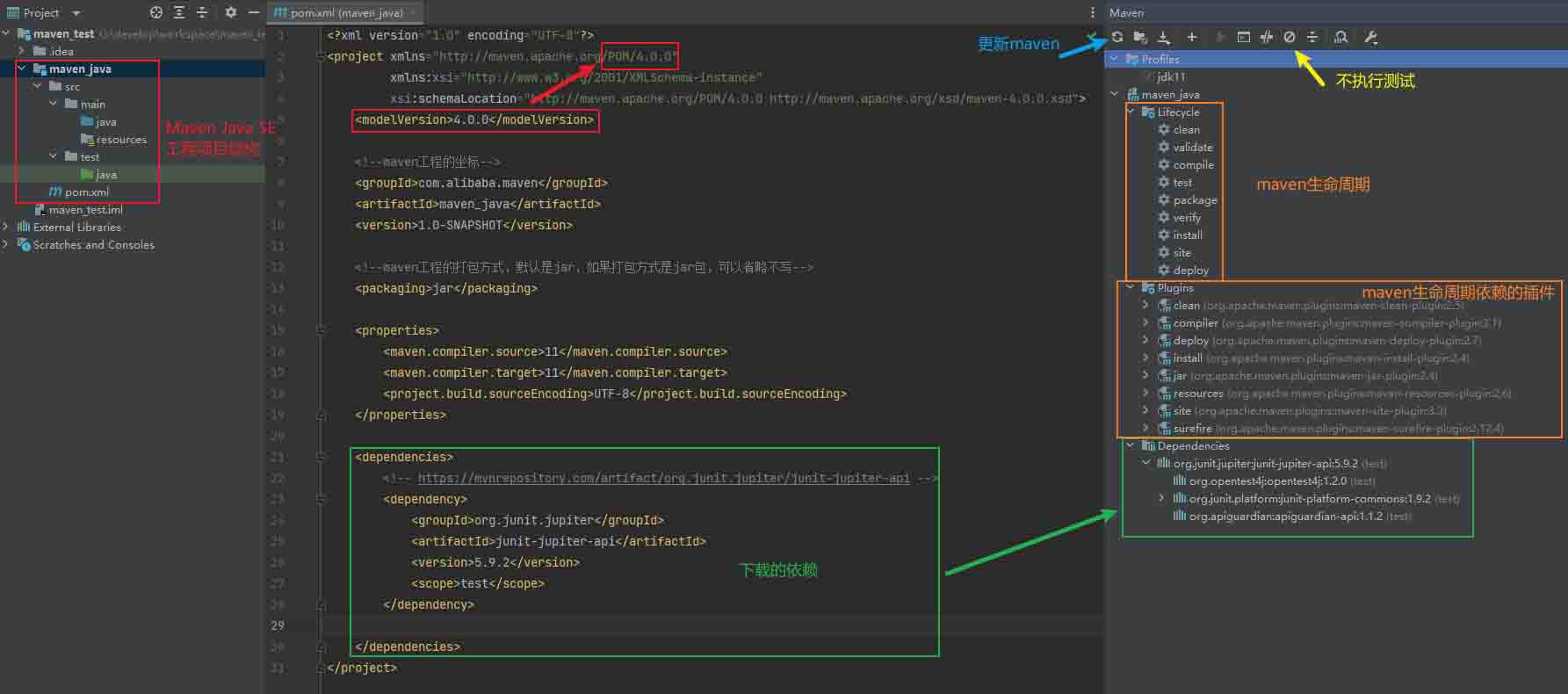Collapse all nodes in Maven tool window
Image resolution: width=1568 pixels, height=694 pixels.
pyautogui.click(x=1312, y=37)
